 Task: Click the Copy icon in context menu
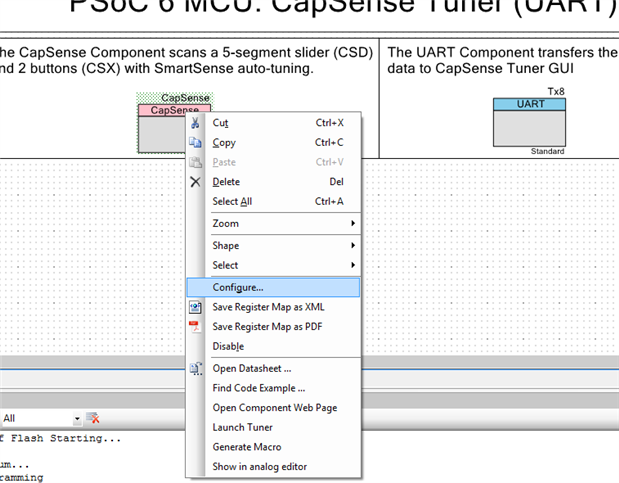pos(195,142)
